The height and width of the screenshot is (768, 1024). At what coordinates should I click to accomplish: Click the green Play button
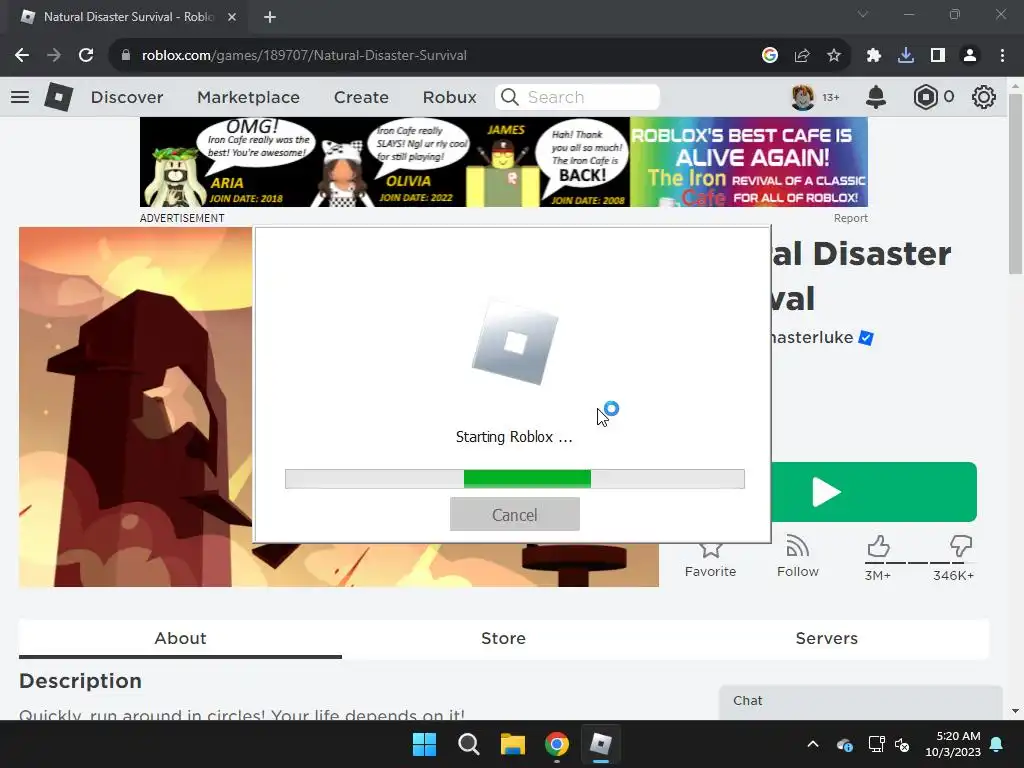[x=874, y=492]
